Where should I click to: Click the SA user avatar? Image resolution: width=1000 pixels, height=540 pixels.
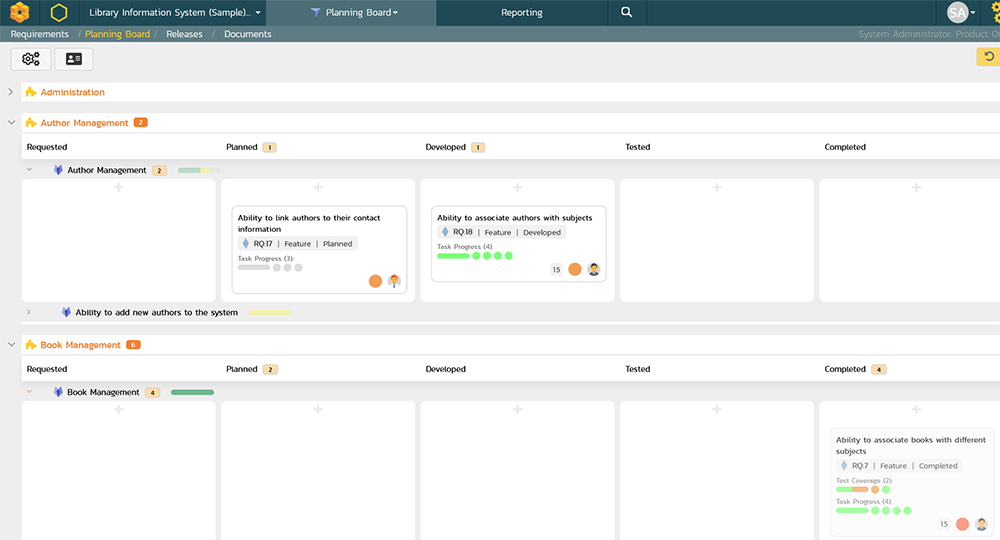click(x=958, y=13)
